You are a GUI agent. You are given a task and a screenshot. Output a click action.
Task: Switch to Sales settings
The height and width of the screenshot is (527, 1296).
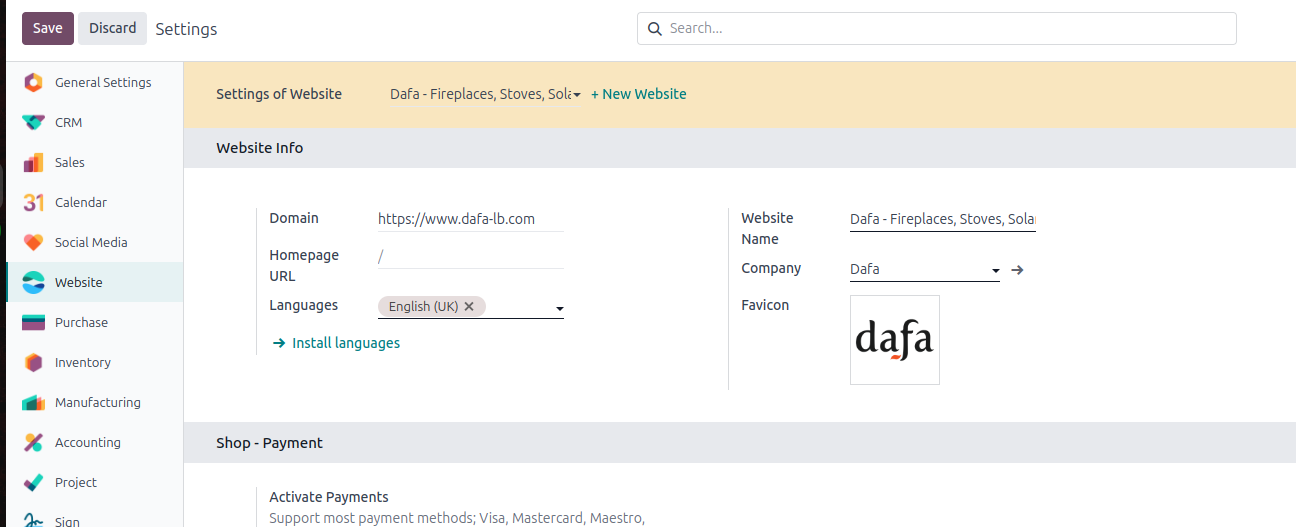click(x=95, y=162)
